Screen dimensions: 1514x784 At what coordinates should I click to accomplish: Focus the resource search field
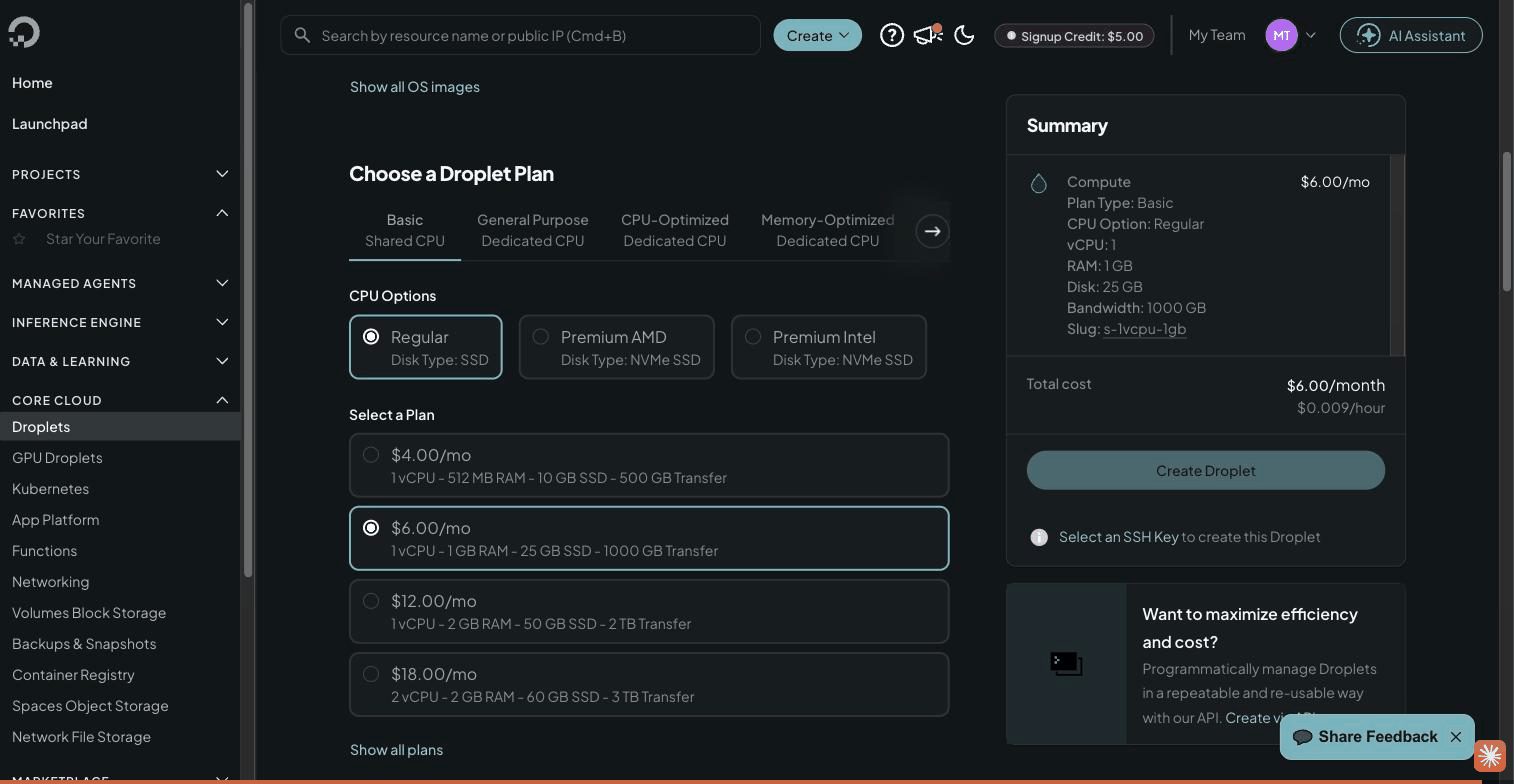[520, 35]
